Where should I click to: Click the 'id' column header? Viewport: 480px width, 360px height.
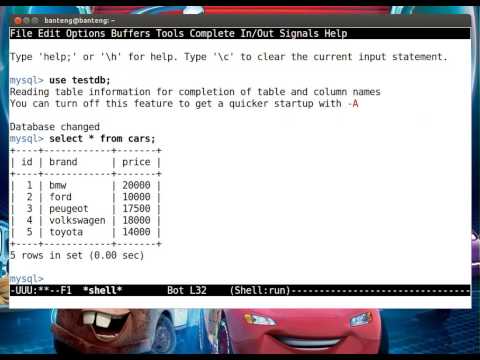tap(27, 162)
